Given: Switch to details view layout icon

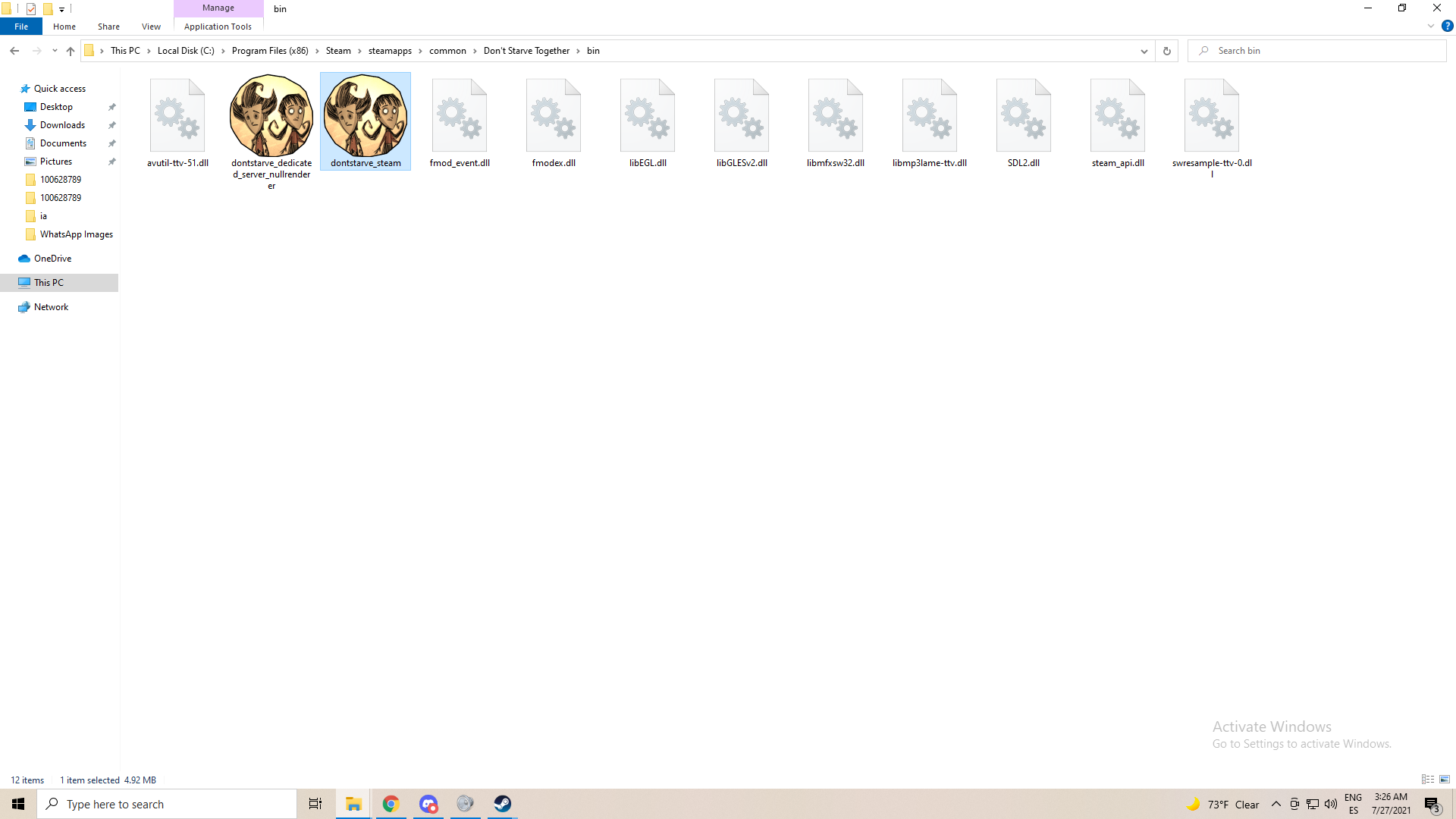Looking at the screenshot, I should tap(1428, 780).
